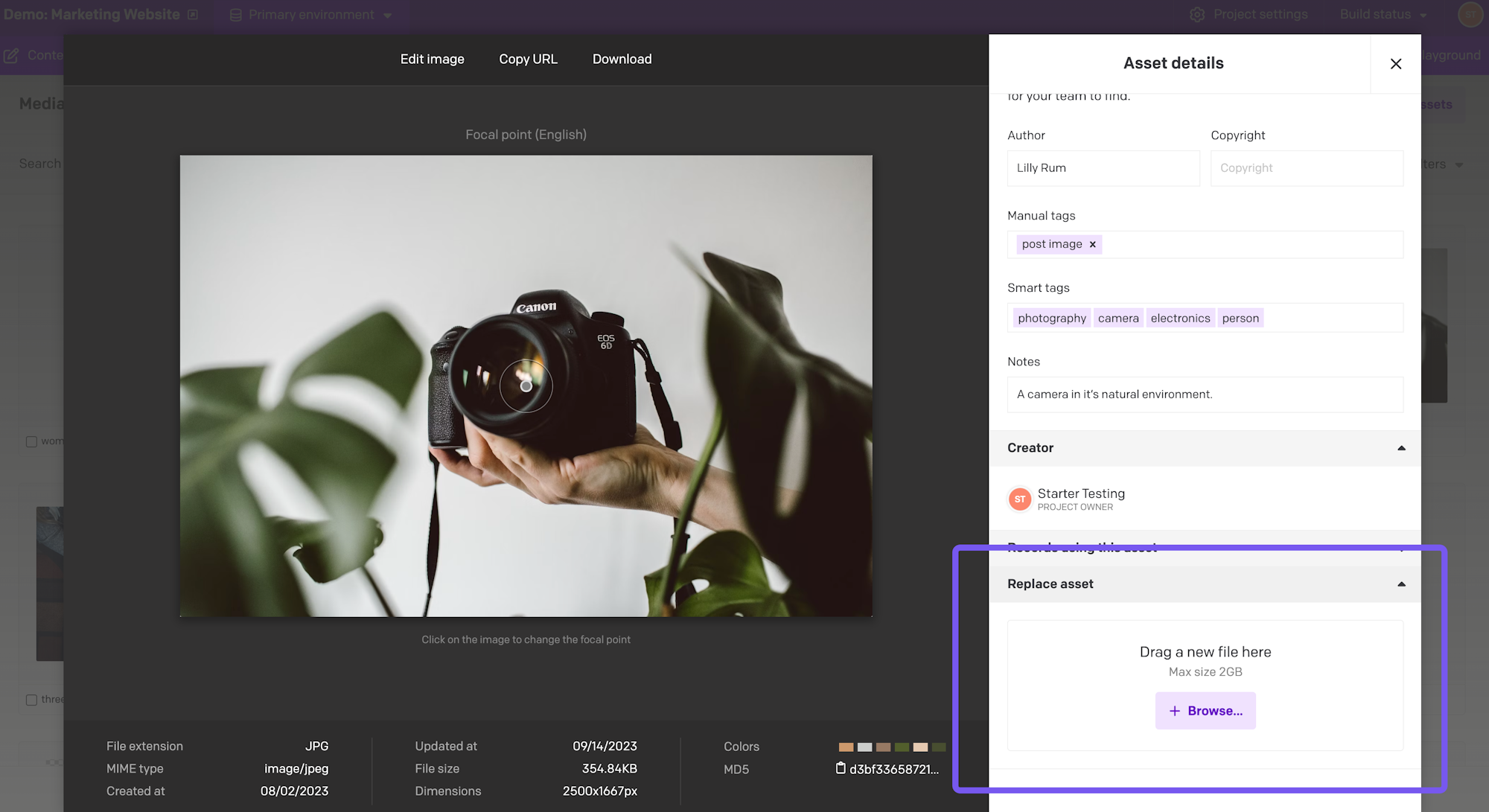Close the Asset details panel
This screenshot has width=1489, height=812.
1395,64
